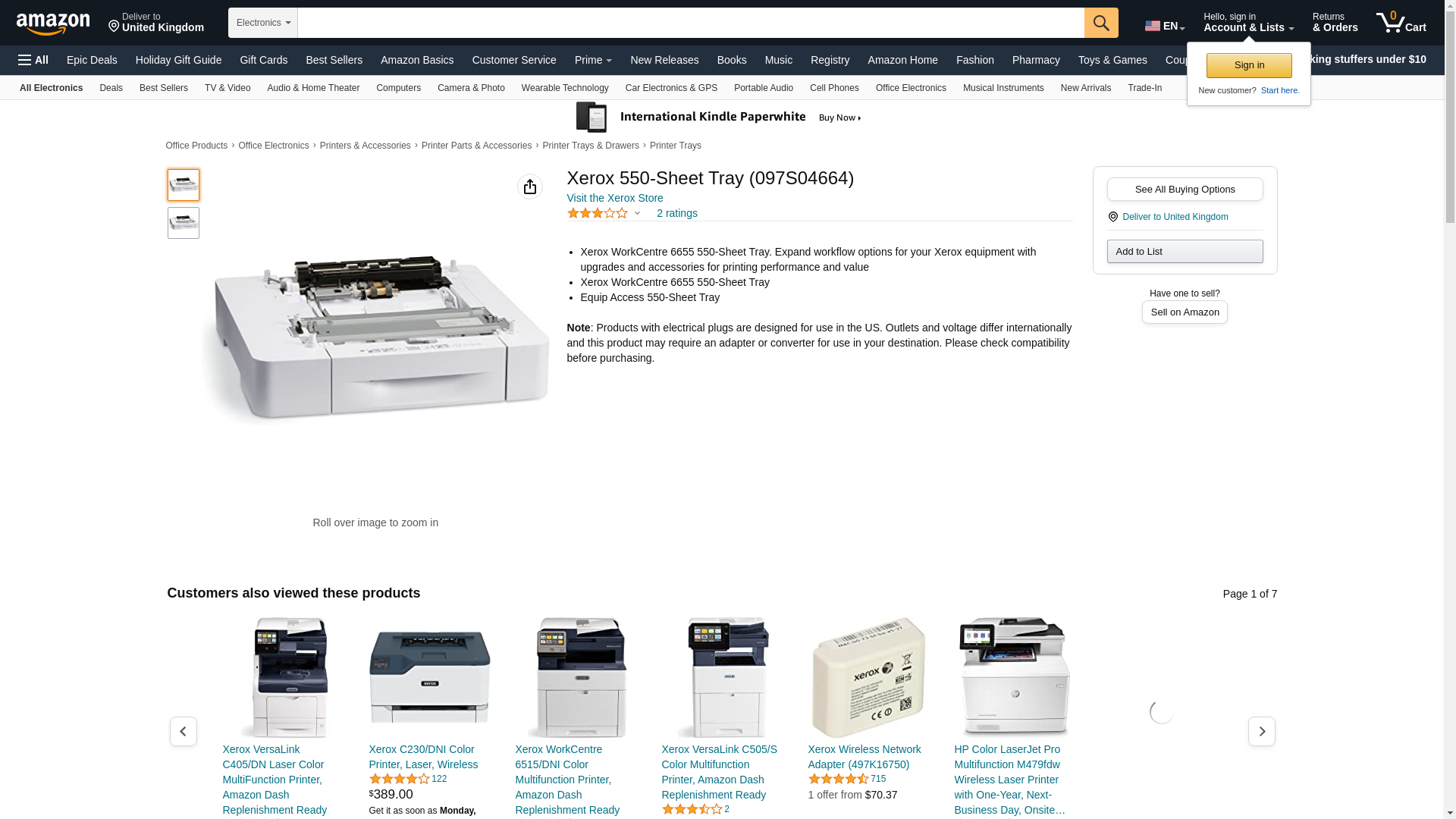The image size is (1456, 819).
Task: Open the Prime dropdown menu
Action: pyautogui.click(x=593, y=60)
